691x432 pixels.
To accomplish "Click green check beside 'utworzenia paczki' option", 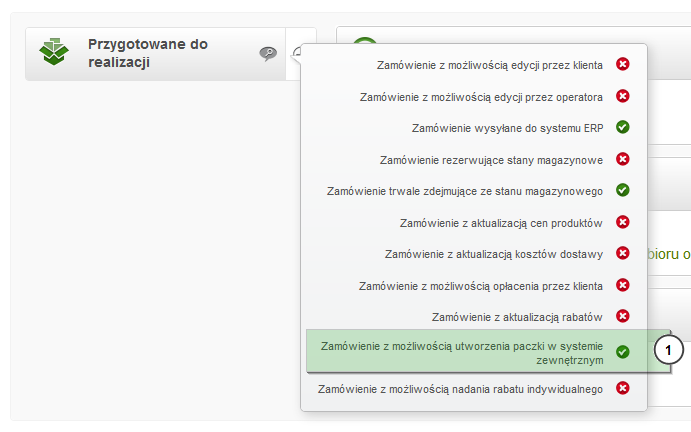I will [x=622, y=351].
